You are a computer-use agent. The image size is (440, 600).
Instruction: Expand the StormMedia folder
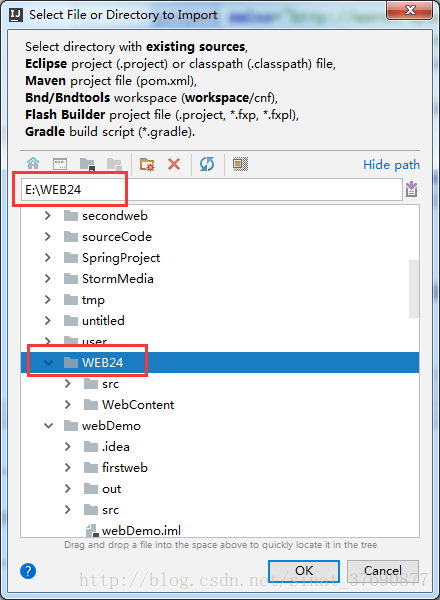(48, 279)
